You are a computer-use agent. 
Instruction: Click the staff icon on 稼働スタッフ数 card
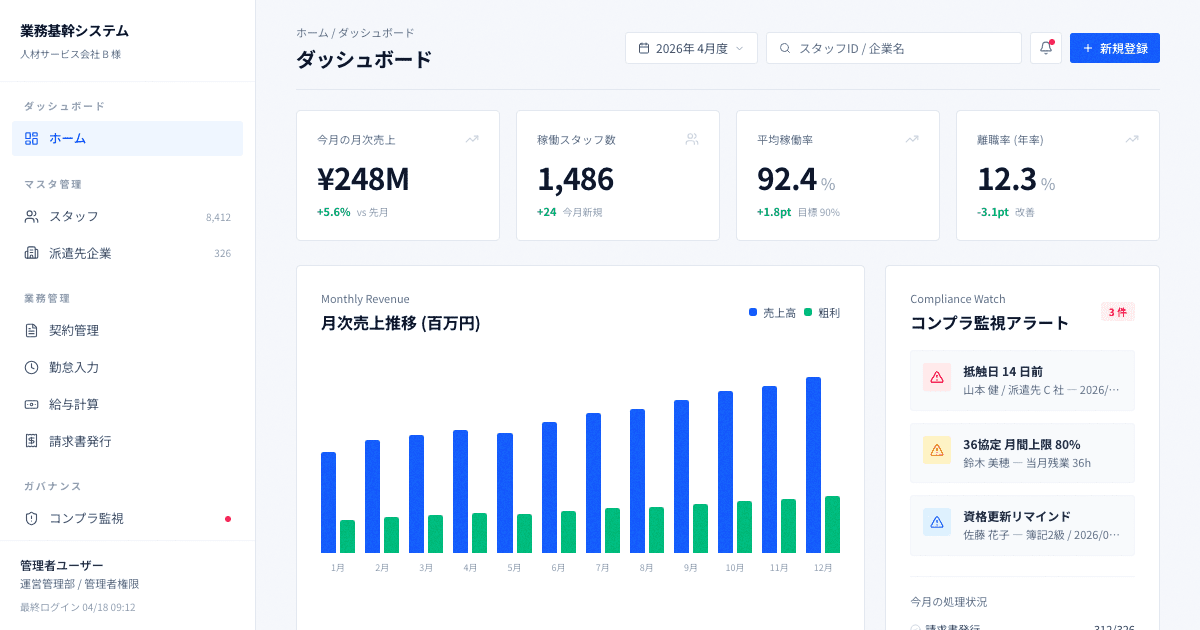[692, 139]
